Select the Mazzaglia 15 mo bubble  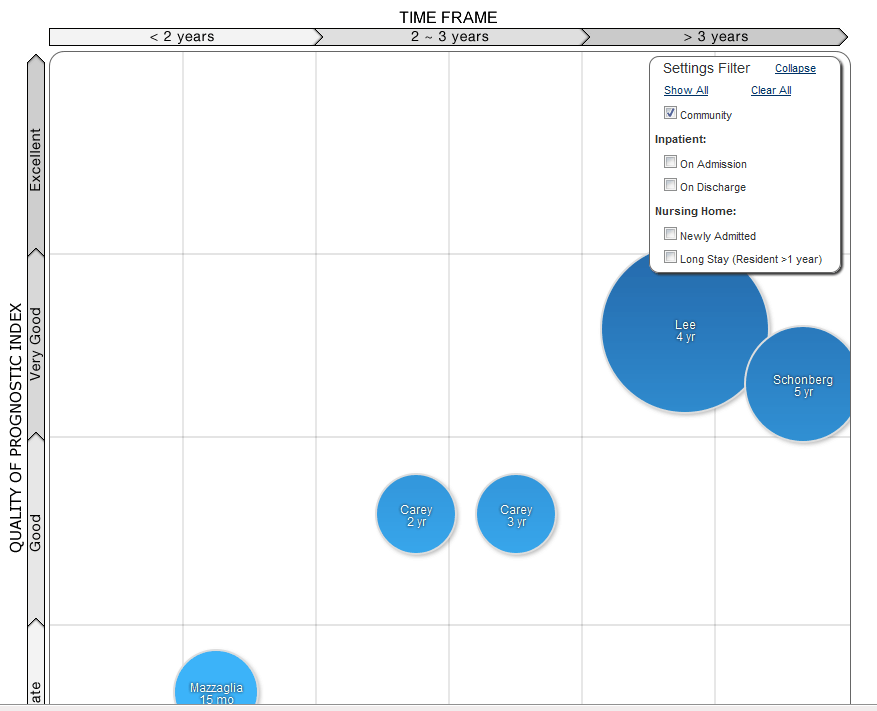(x=216, y=688)
